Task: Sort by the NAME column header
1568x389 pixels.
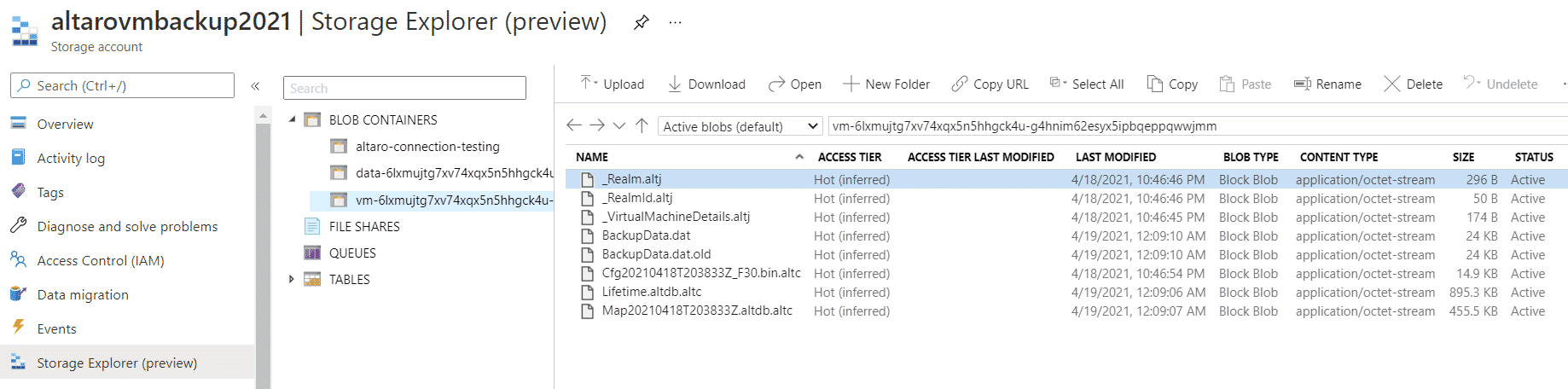Action: 592,157
